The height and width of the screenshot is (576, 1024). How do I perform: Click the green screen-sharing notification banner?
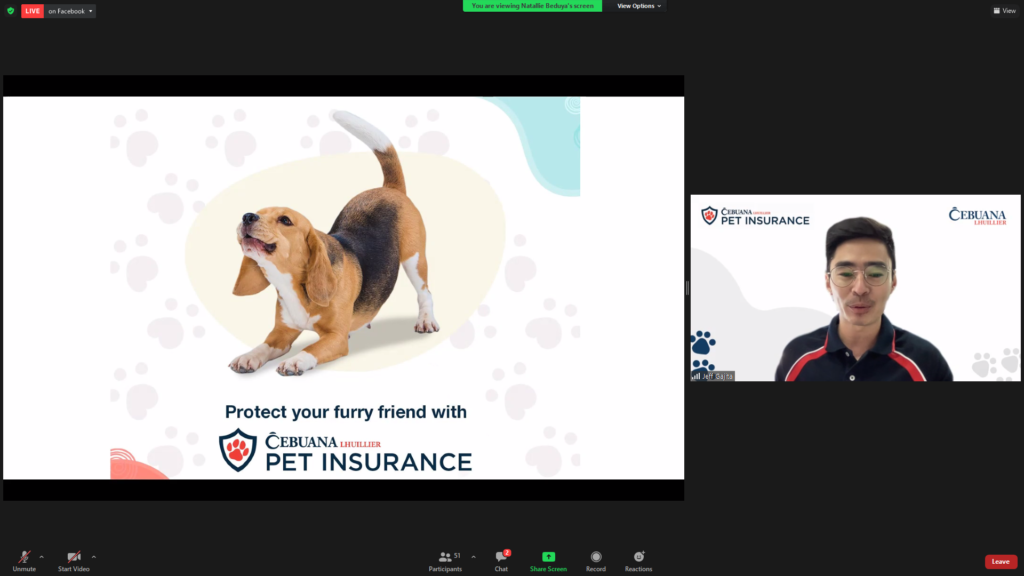coord(532,6)
